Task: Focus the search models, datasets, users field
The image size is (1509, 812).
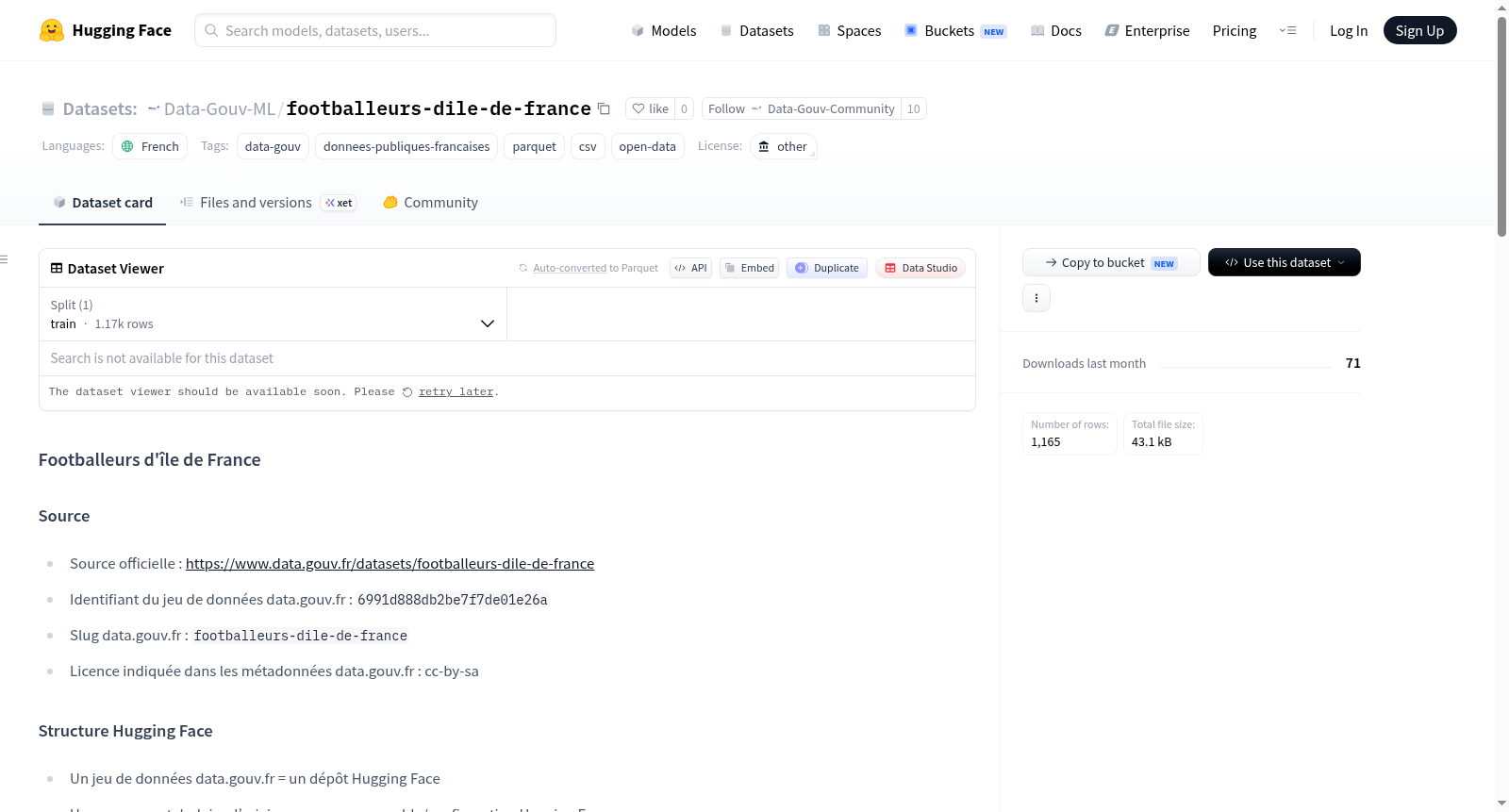Action: (375, 30)
